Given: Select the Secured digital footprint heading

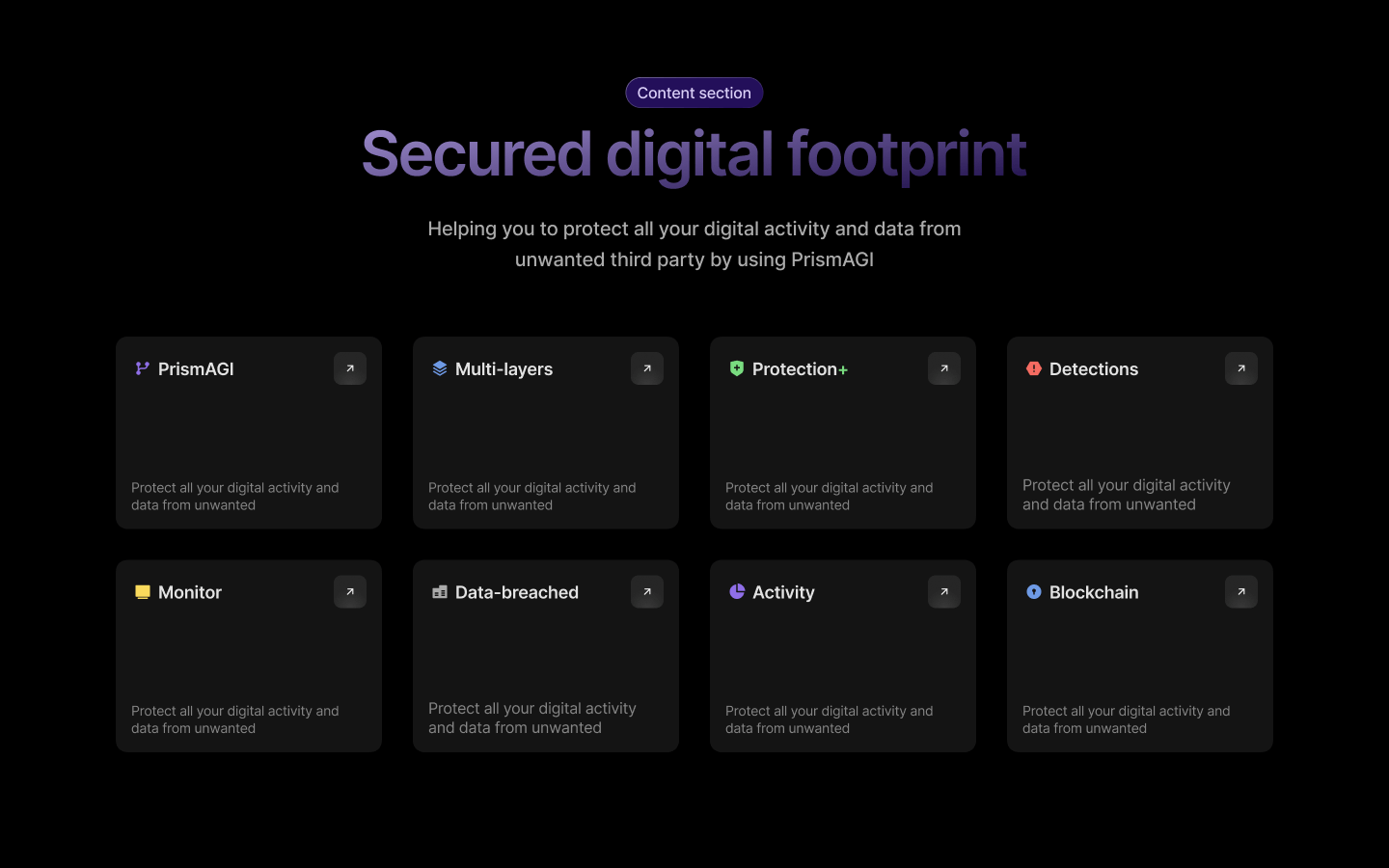Looking at the screenshot, I should pos(694,154).
